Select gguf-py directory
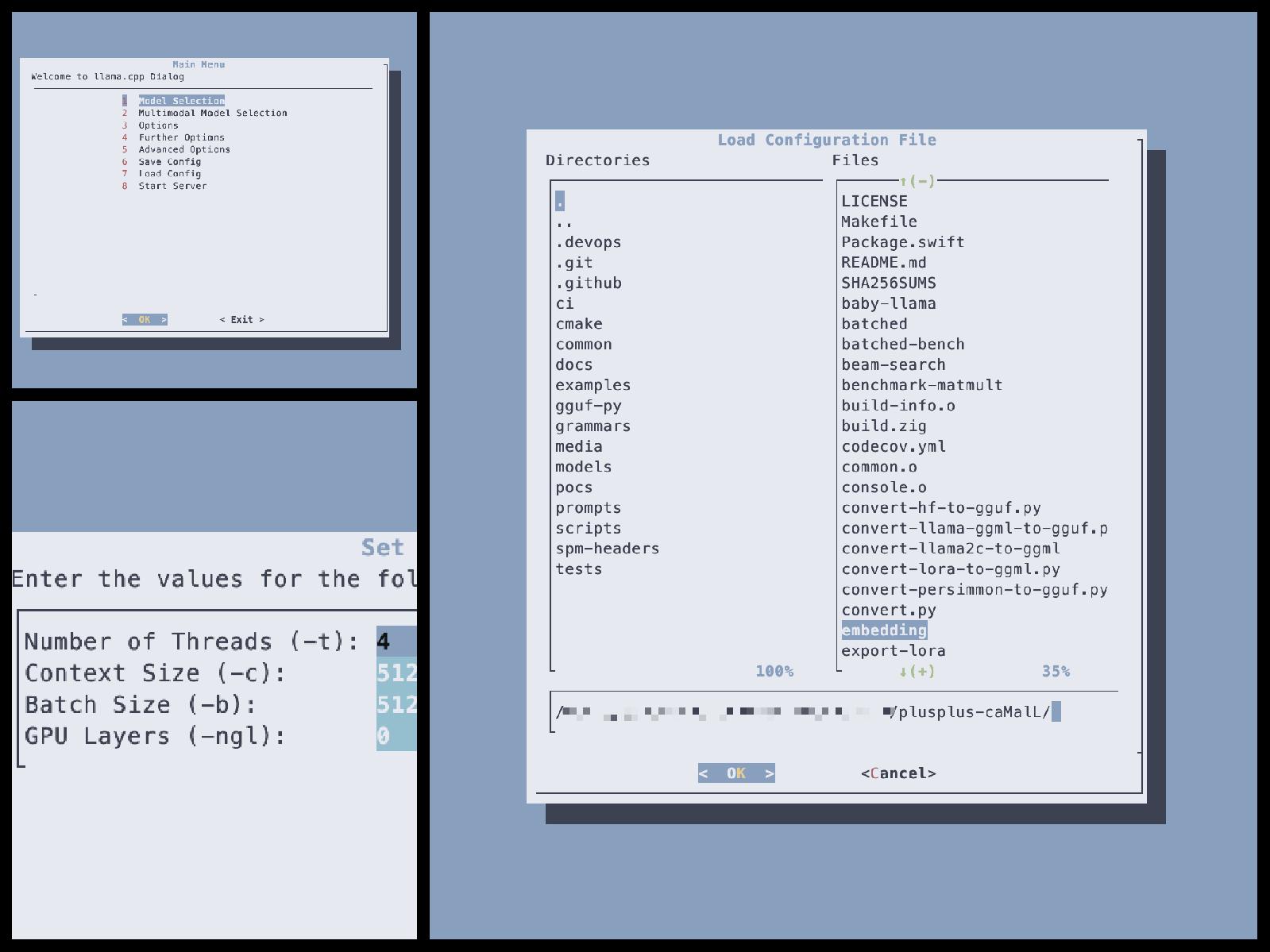Screen dimensions: 1270x952 coord(589,406)
